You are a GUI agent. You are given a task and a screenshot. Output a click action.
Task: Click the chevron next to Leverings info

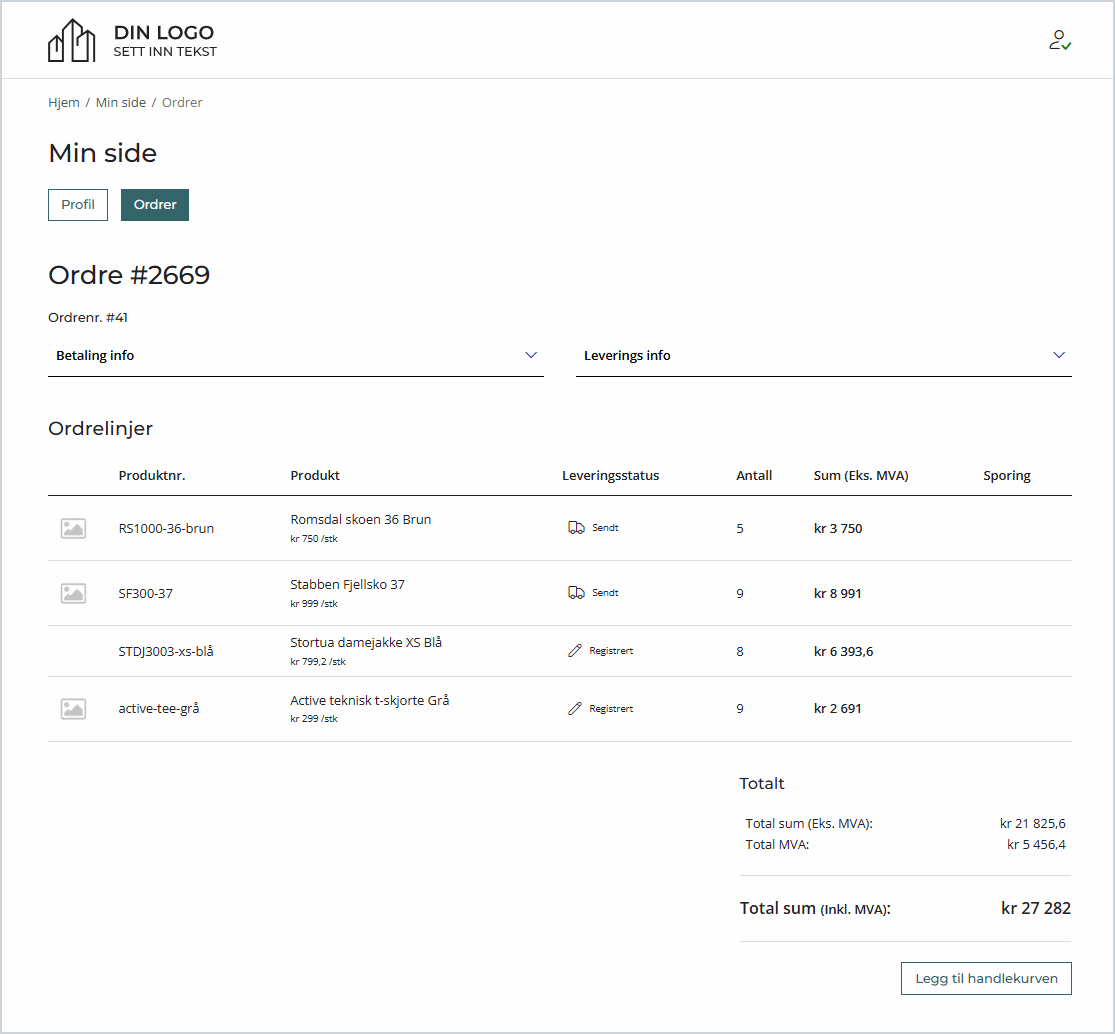click(x=1059, y=356)
